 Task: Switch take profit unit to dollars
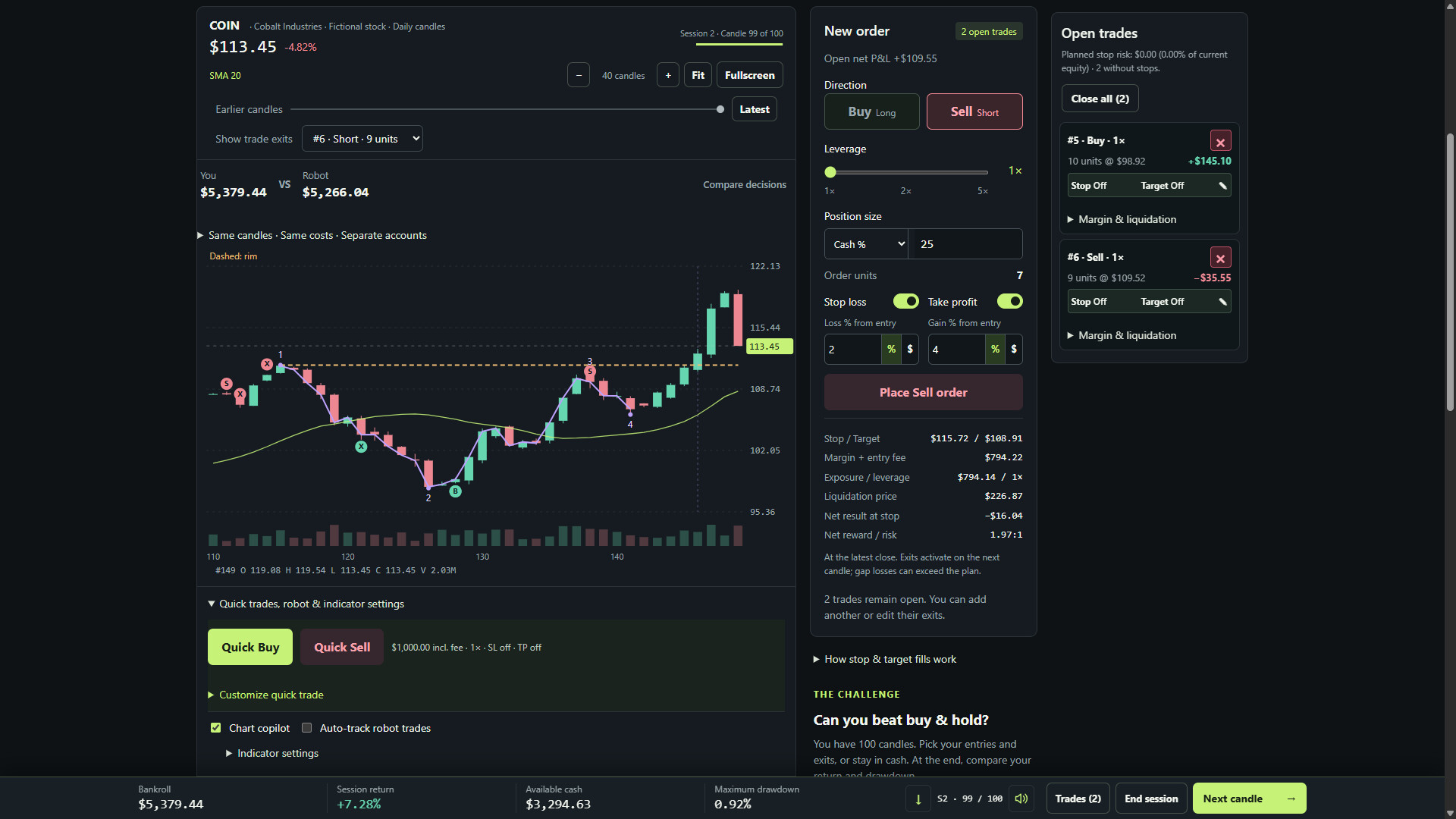(x=1014, y=350)
